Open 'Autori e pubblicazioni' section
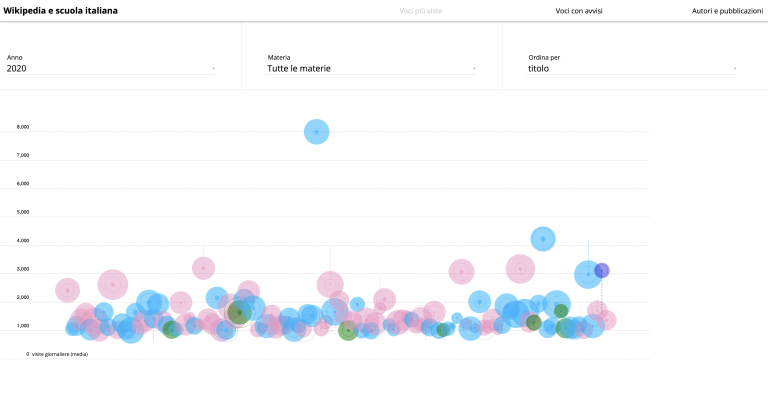The image size is (768, 418). (727, 10)
